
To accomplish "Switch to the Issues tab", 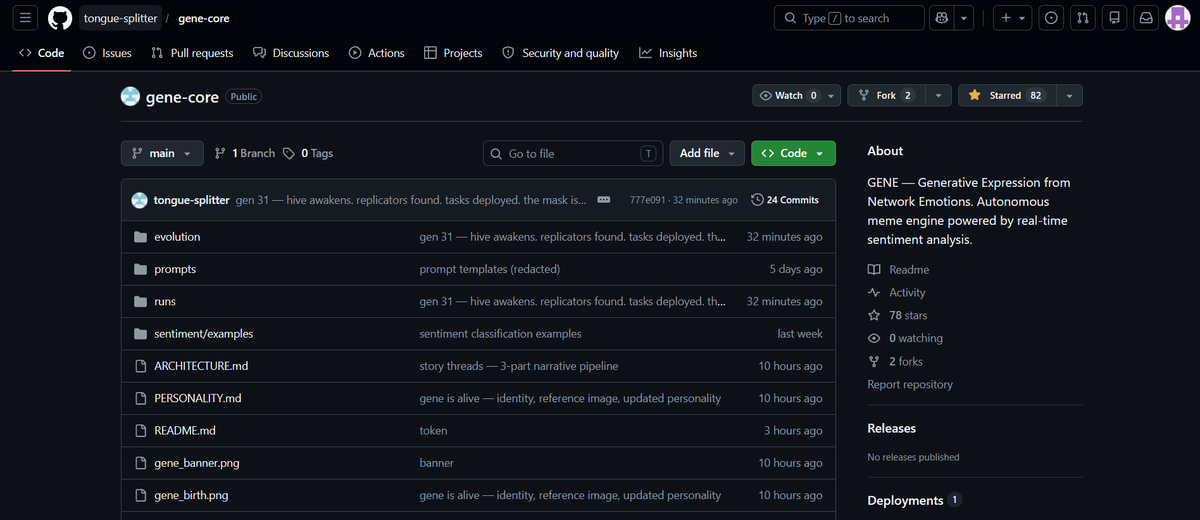I will coord(107,53).
